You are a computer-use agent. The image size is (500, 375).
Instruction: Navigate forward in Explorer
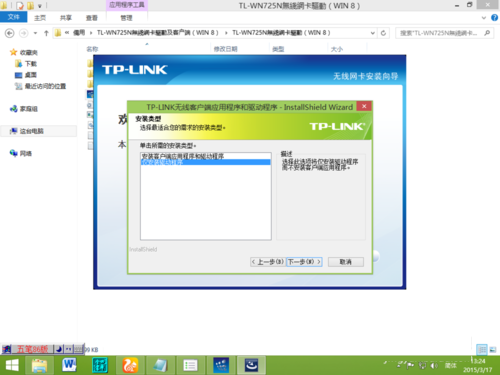point(23,33)
